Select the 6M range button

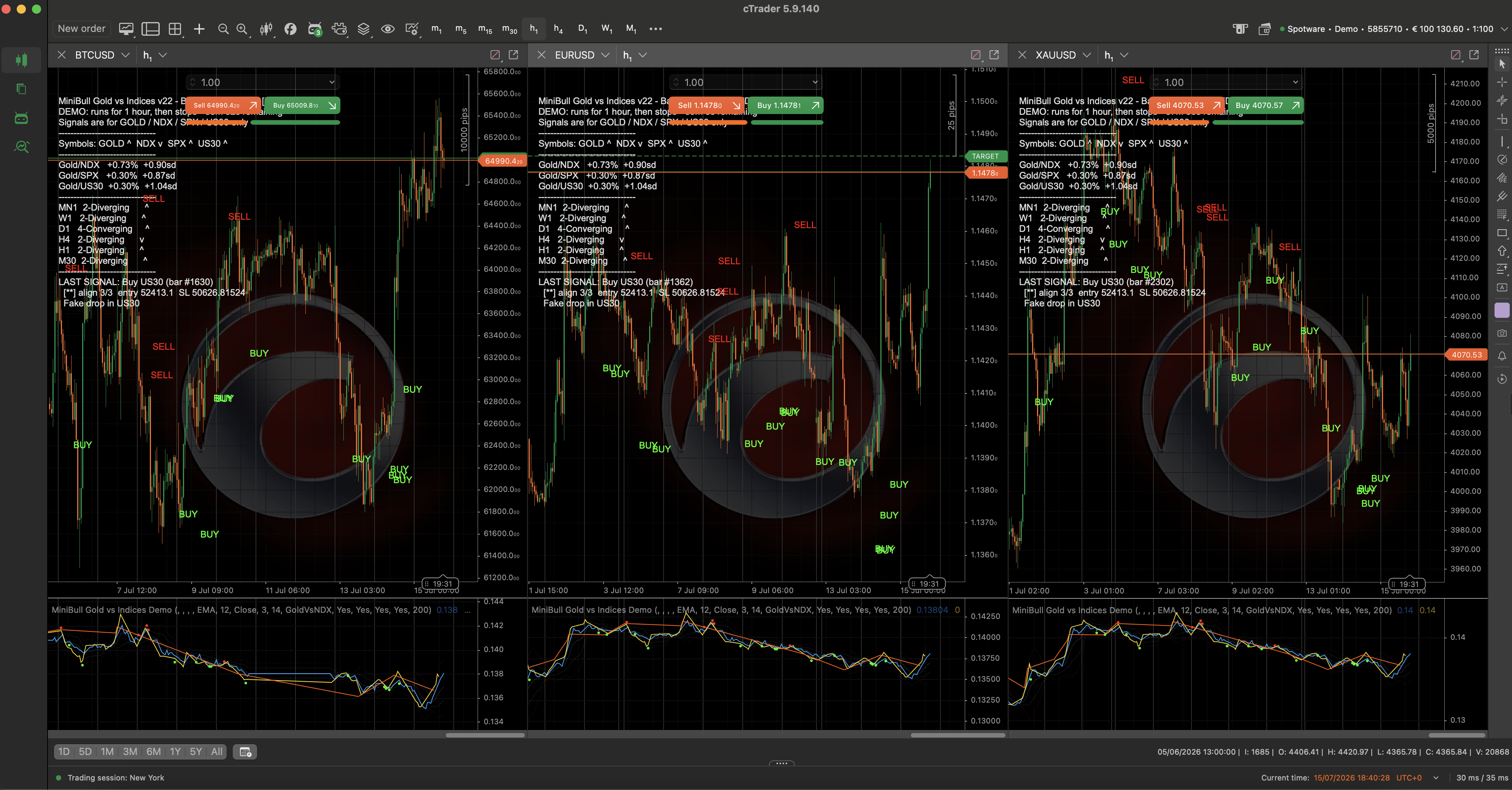tap(154, 752)
